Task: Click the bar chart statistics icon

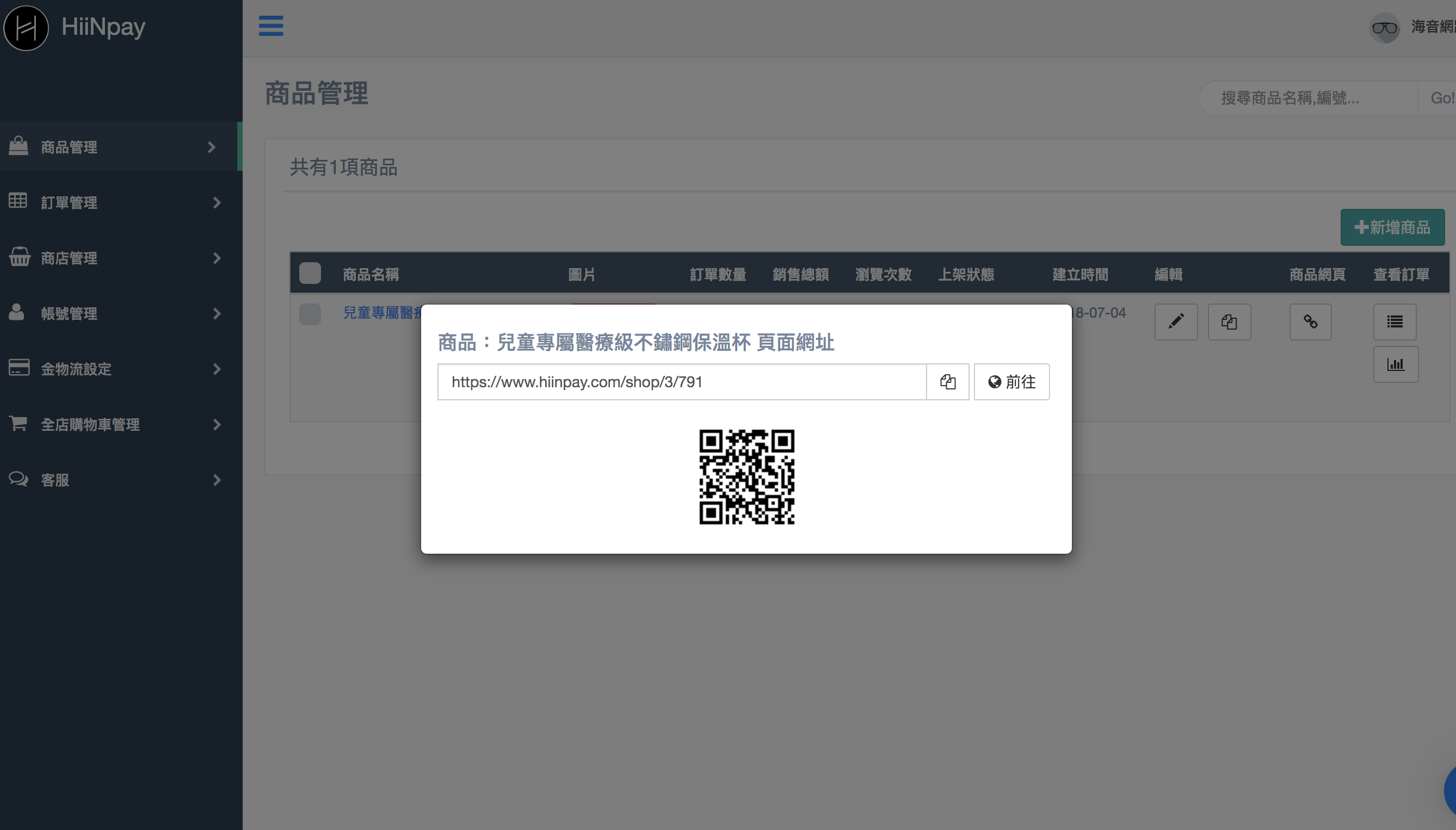Action: click(1396, 364)
